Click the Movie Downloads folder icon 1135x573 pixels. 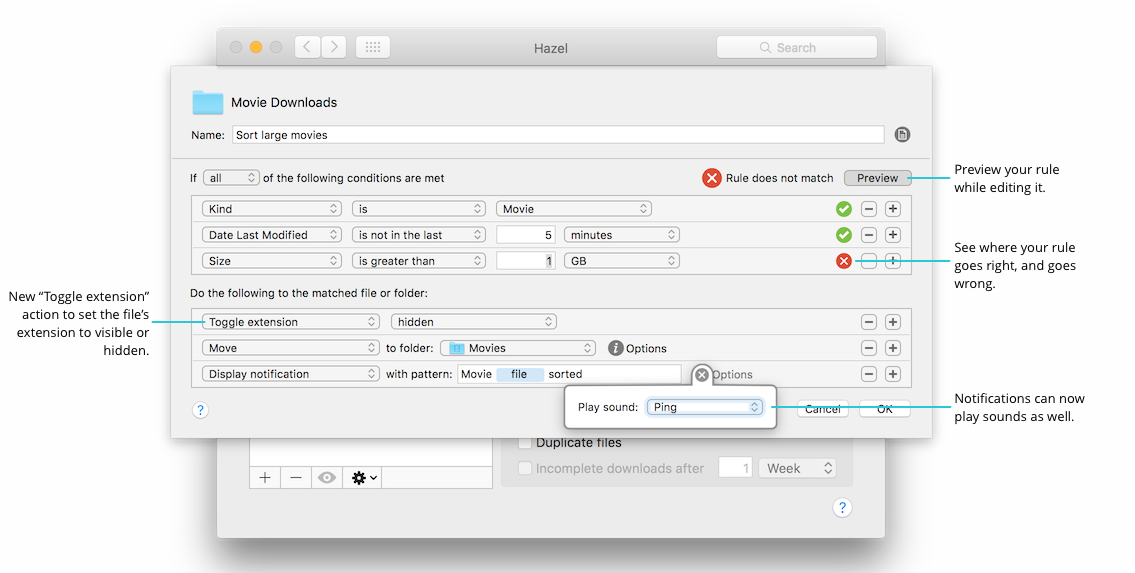208,103
